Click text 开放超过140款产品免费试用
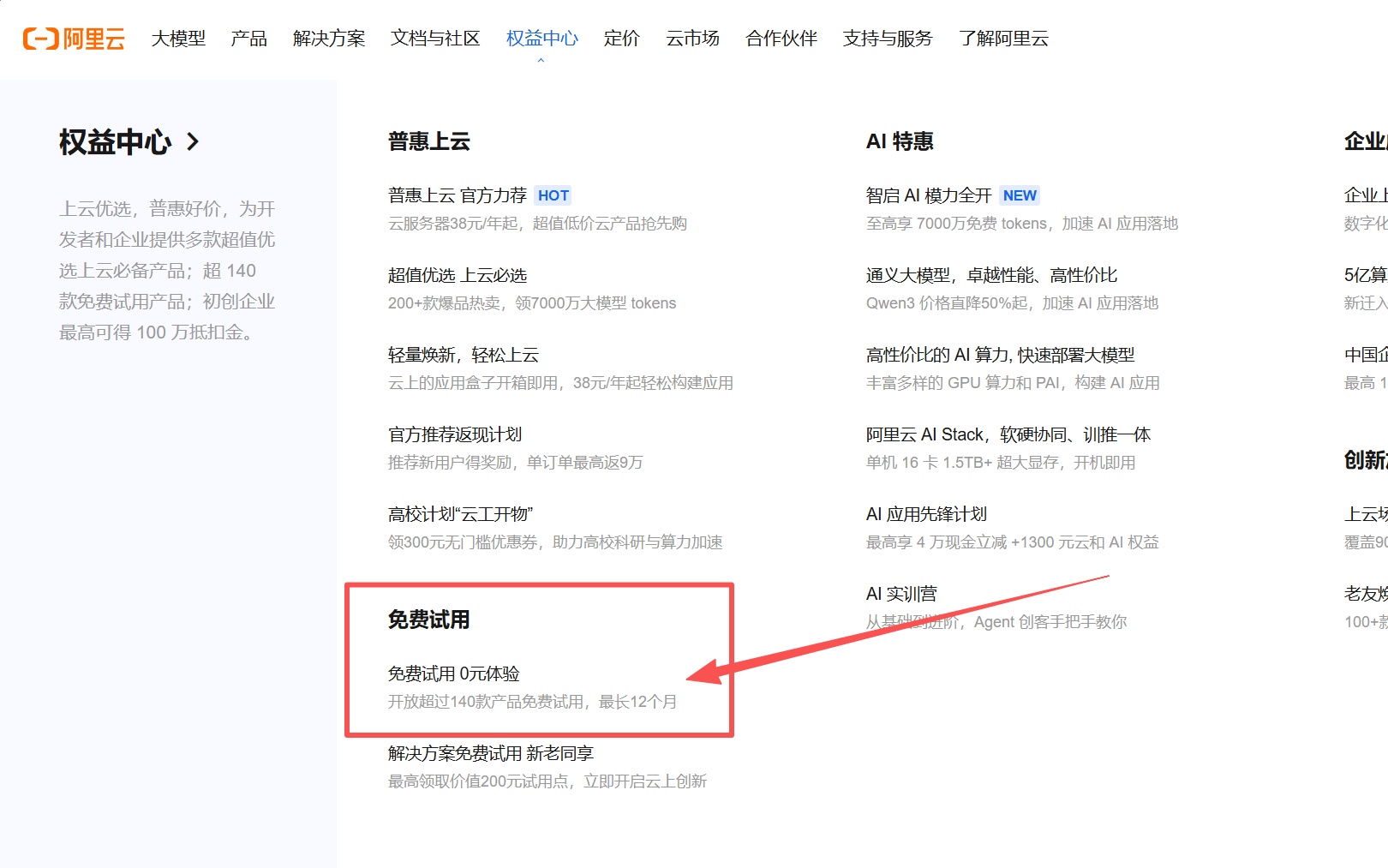Screen dimensions: 1388x868 (485, 702)
